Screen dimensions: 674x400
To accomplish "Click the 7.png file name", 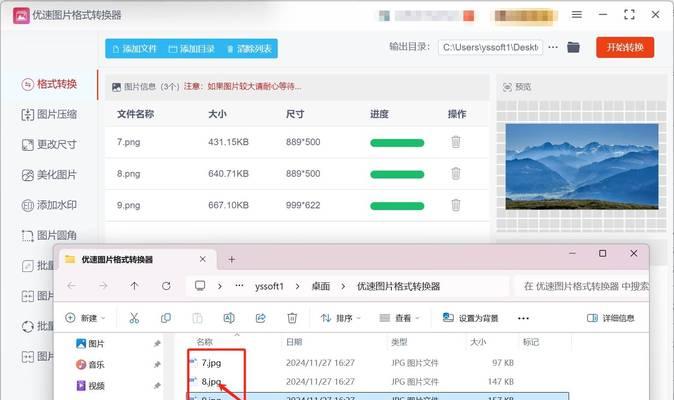I will coord(129,142).
